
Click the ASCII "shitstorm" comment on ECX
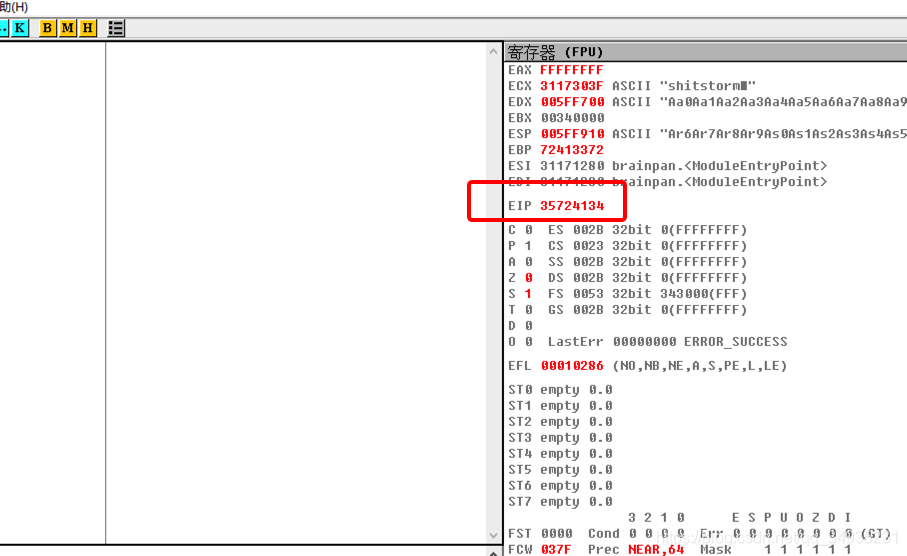click(x=684, y=86)
